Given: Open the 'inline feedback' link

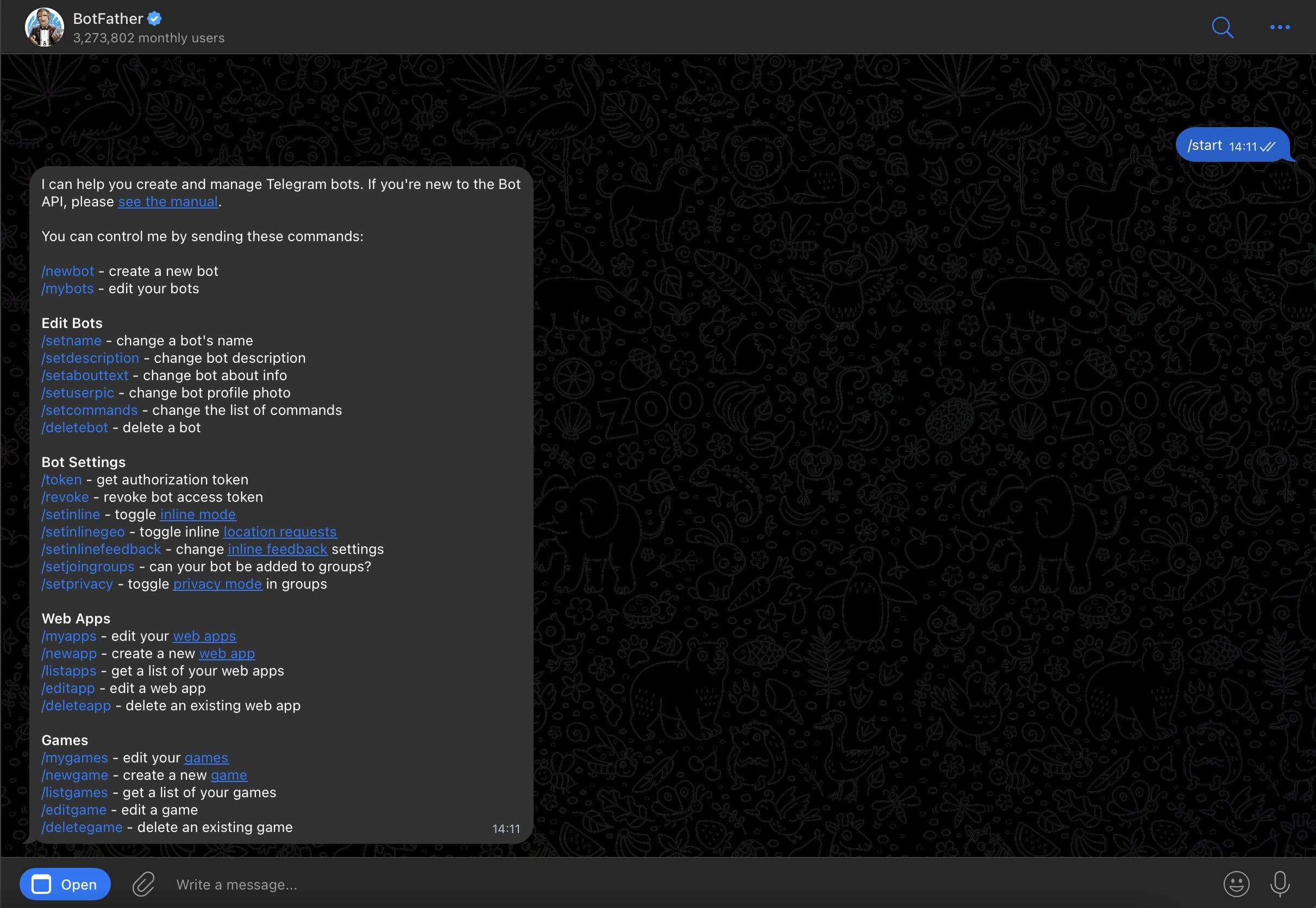Looking at the screenshot, I should 277,550.
